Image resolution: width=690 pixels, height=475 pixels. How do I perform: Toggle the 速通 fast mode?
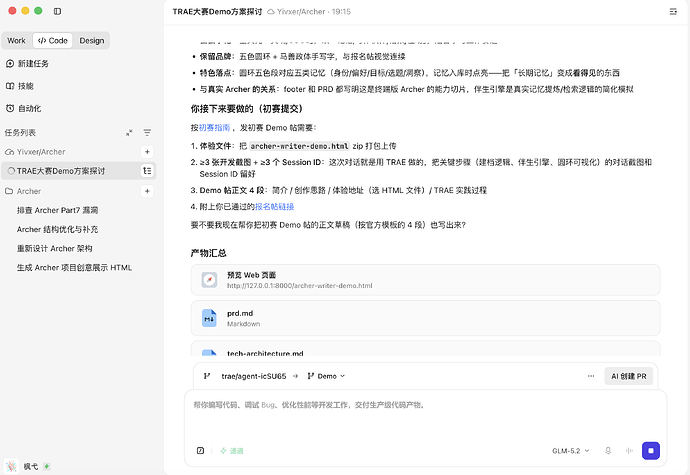[232, 450]
